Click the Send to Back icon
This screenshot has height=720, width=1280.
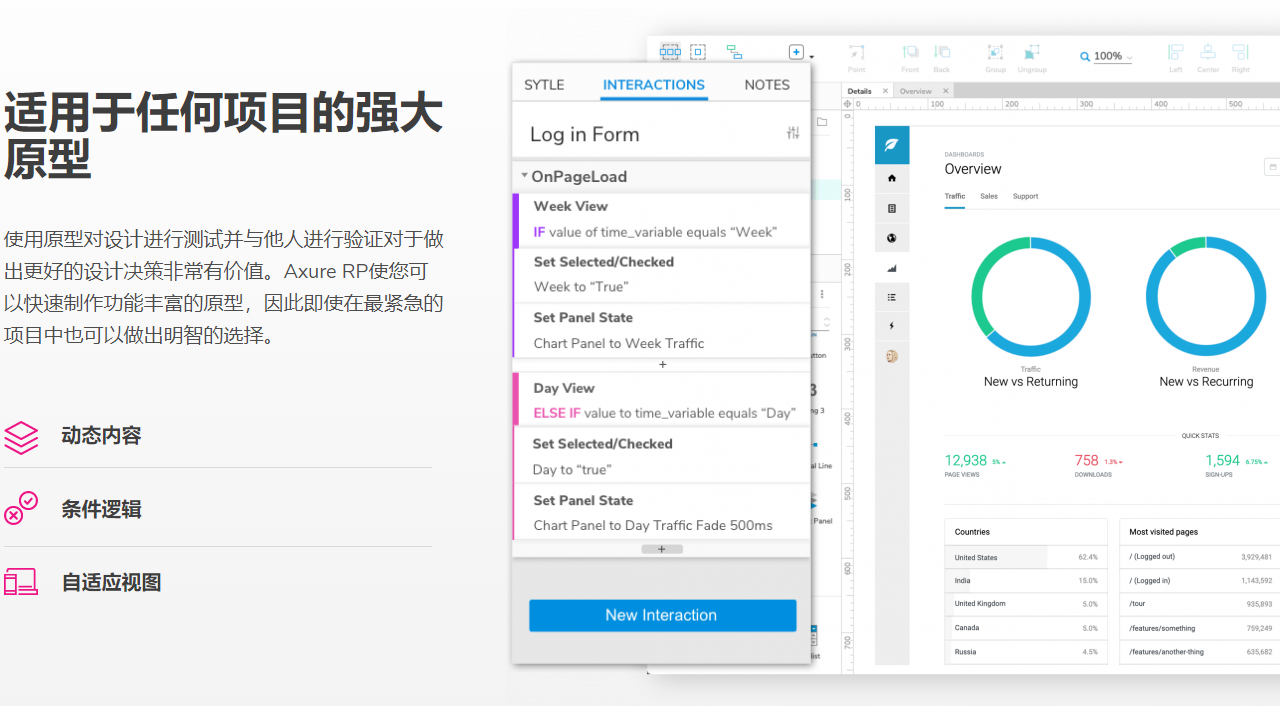(941, 52)
